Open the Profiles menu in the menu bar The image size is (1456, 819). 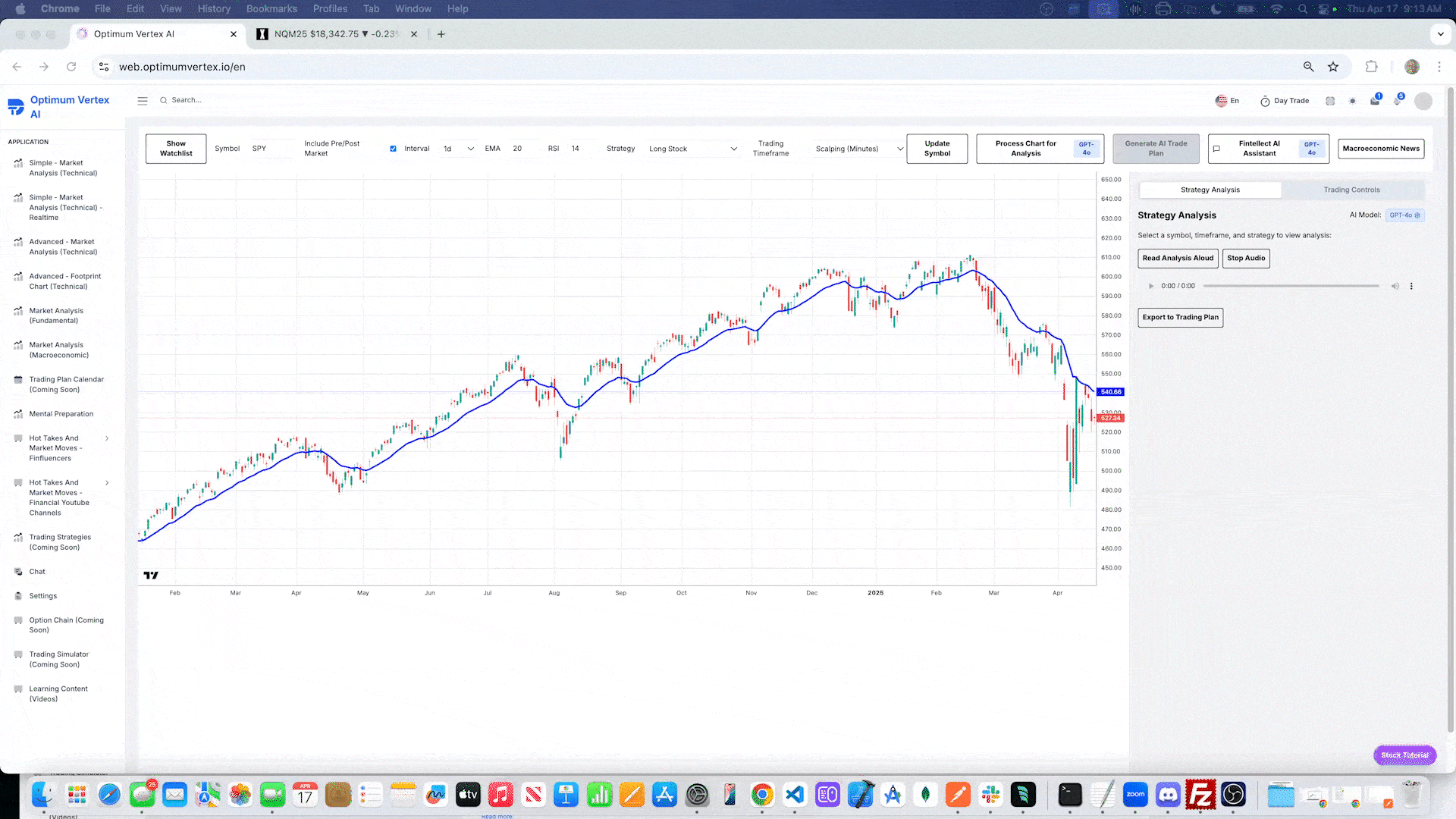[330, 9]
